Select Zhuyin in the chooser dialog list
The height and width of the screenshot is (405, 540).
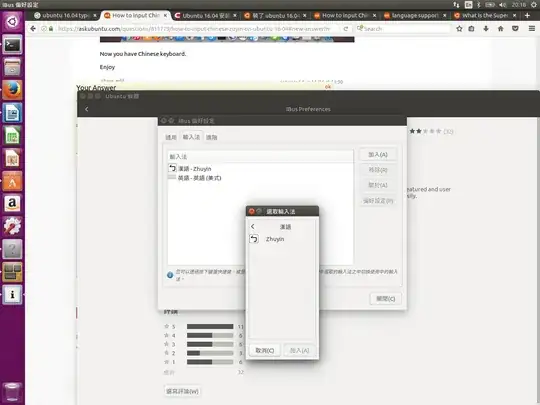click(x=282, y=239)
